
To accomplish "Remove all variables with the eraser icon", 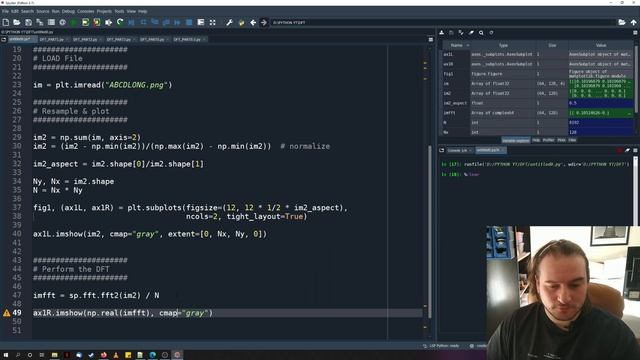I will click(x=471, y=33).
